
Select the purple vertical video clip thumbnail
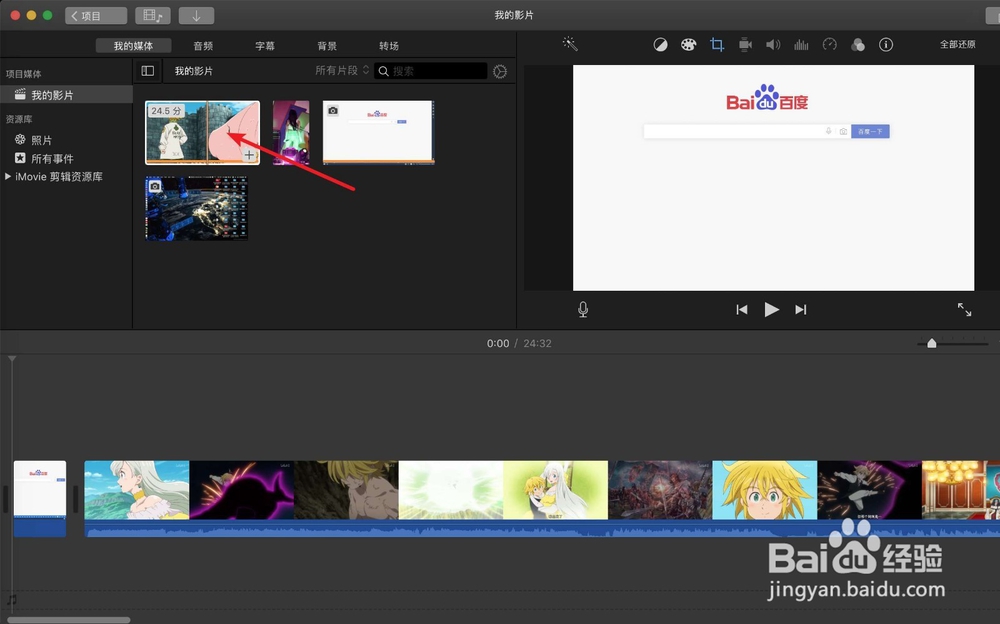pos(291,132)
